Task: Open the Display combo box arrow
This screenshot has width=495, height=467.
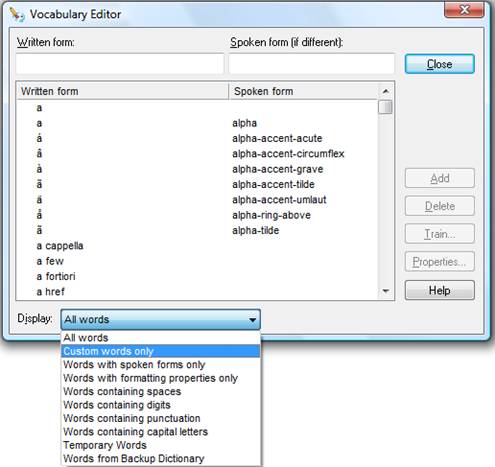Action: (x=252, y=320)
